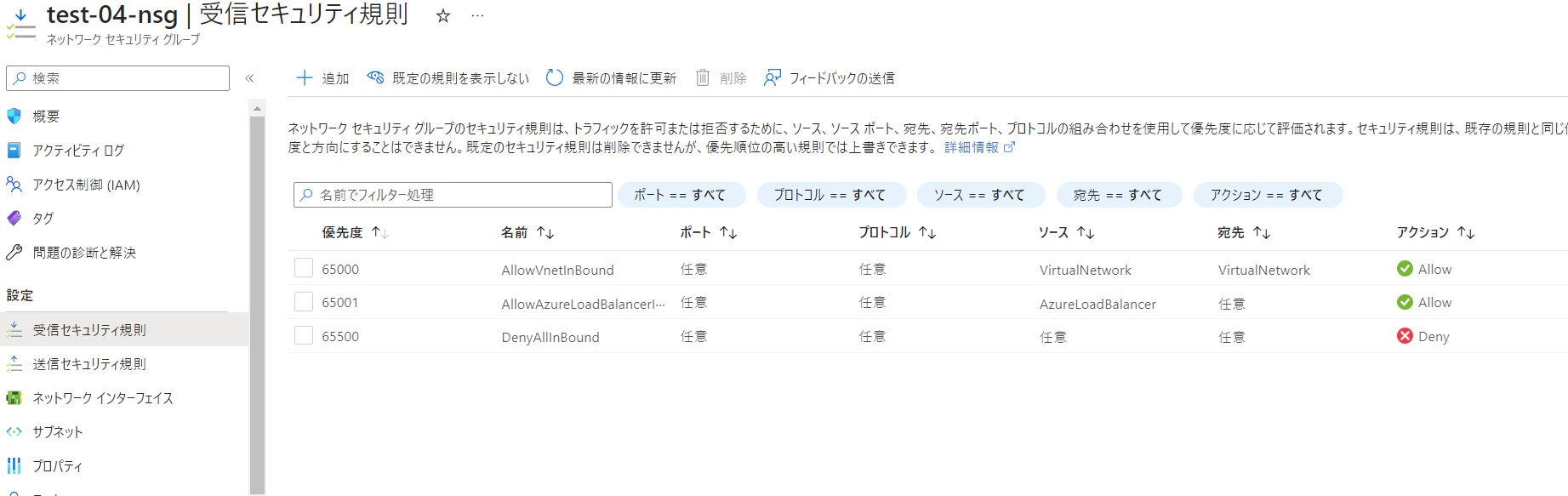Click the プロパティ bars icon
The image size is (1568, 496).
coord(14,465)
